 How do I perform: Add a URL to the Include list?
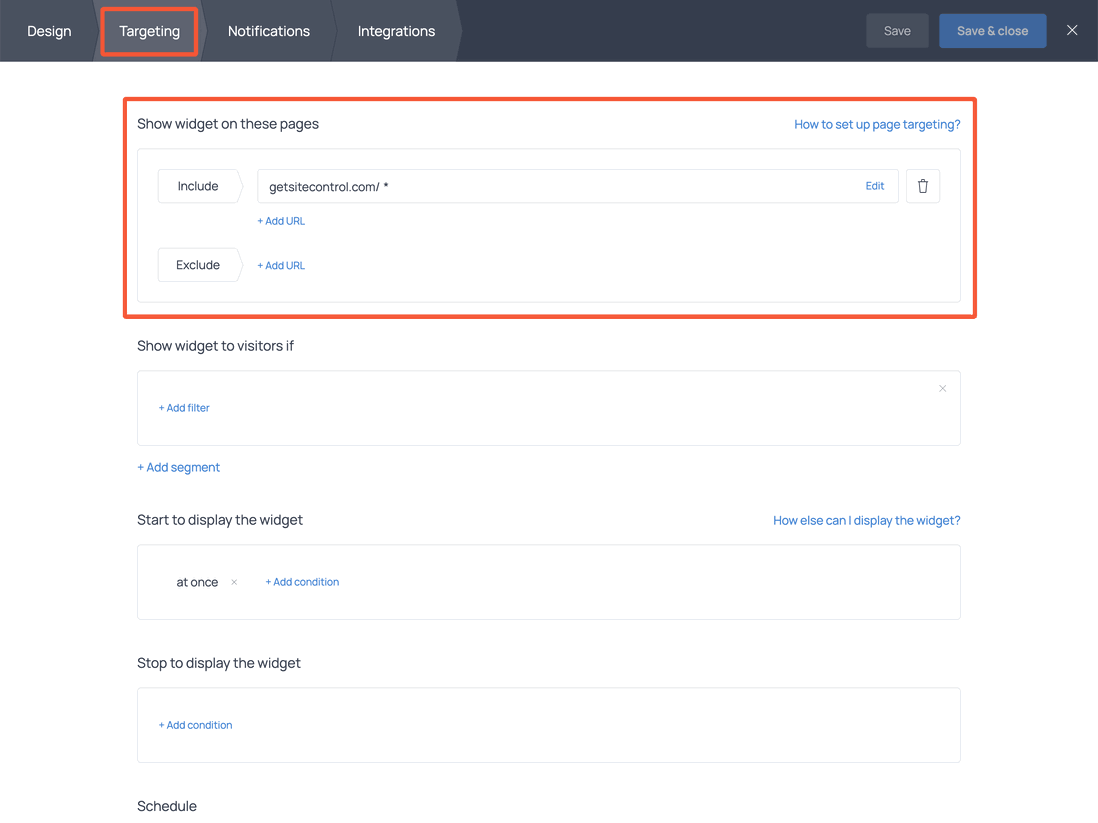pos(281,220)
